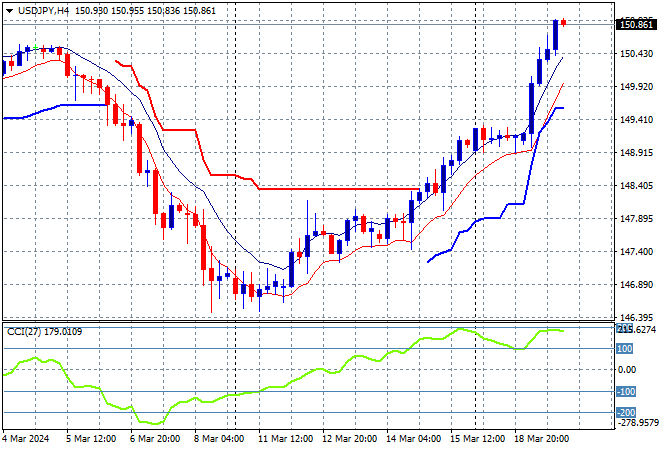Click the 146.890 price axis label
The image size is (660, 450).
[x=635, y=285]
